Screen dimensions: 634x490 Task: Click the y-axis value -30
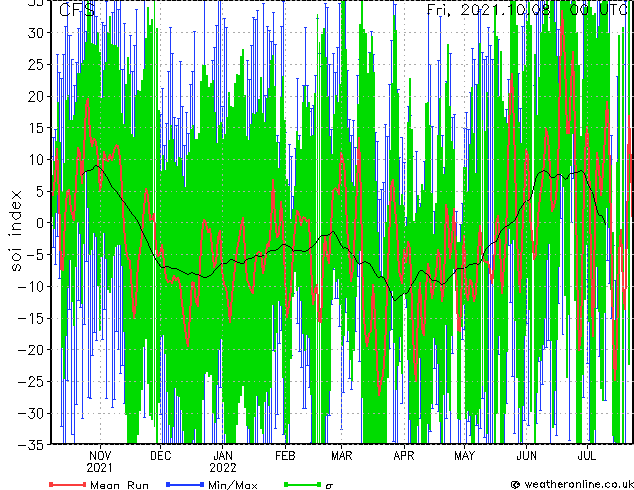(x=32, y=413)
